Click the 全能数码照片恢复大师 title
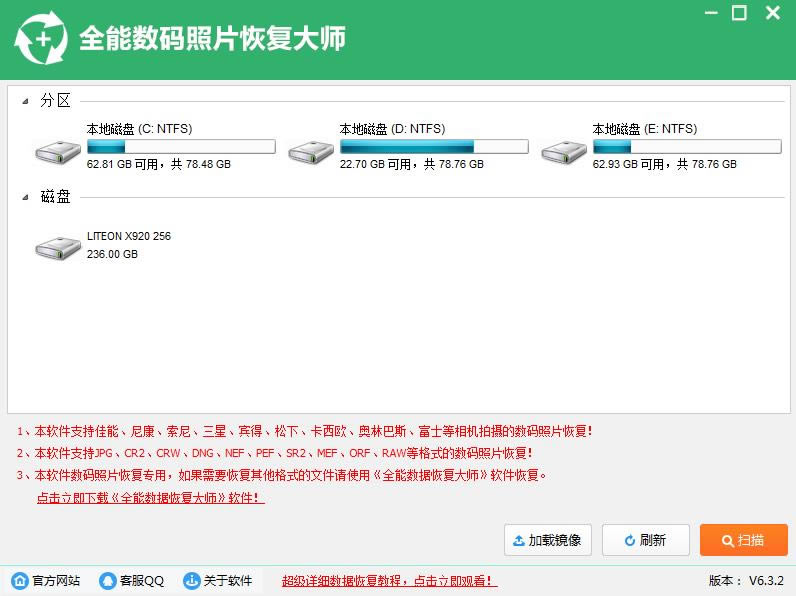The image size is (796, 596). point(212,39)
